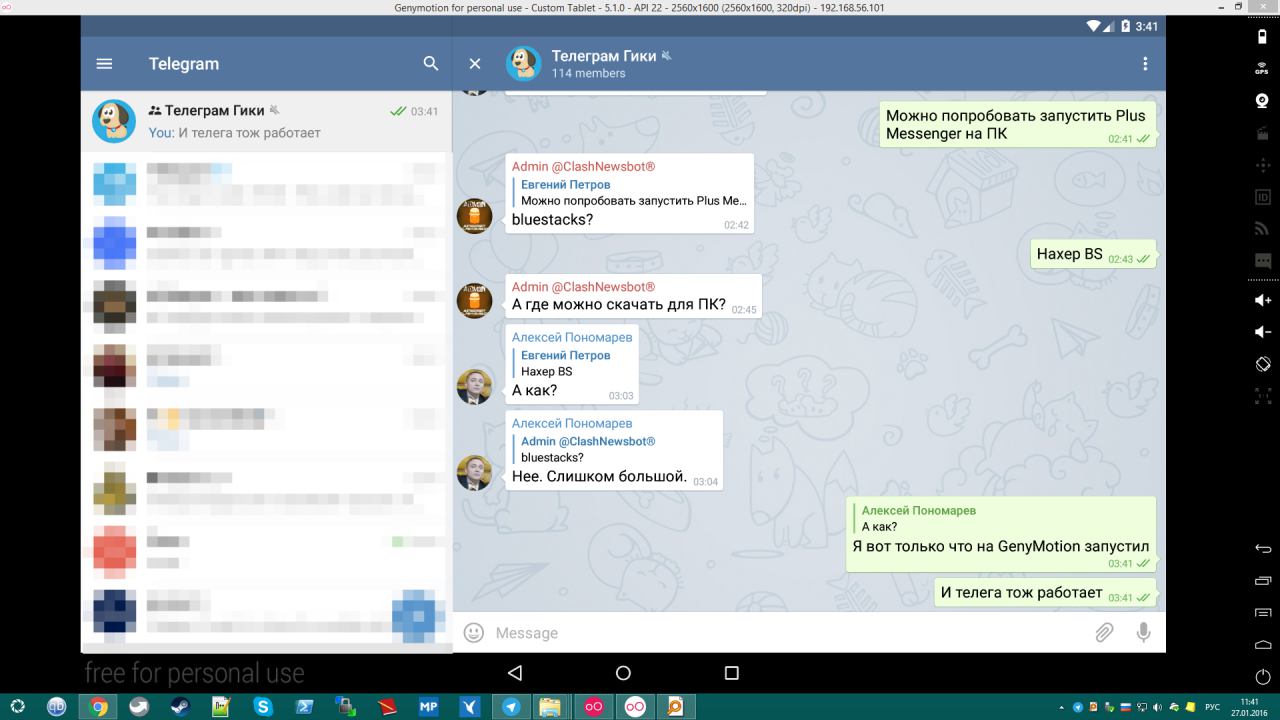
Task: Click Genymotion sidebar Home button
Action: coord(1262,645)
